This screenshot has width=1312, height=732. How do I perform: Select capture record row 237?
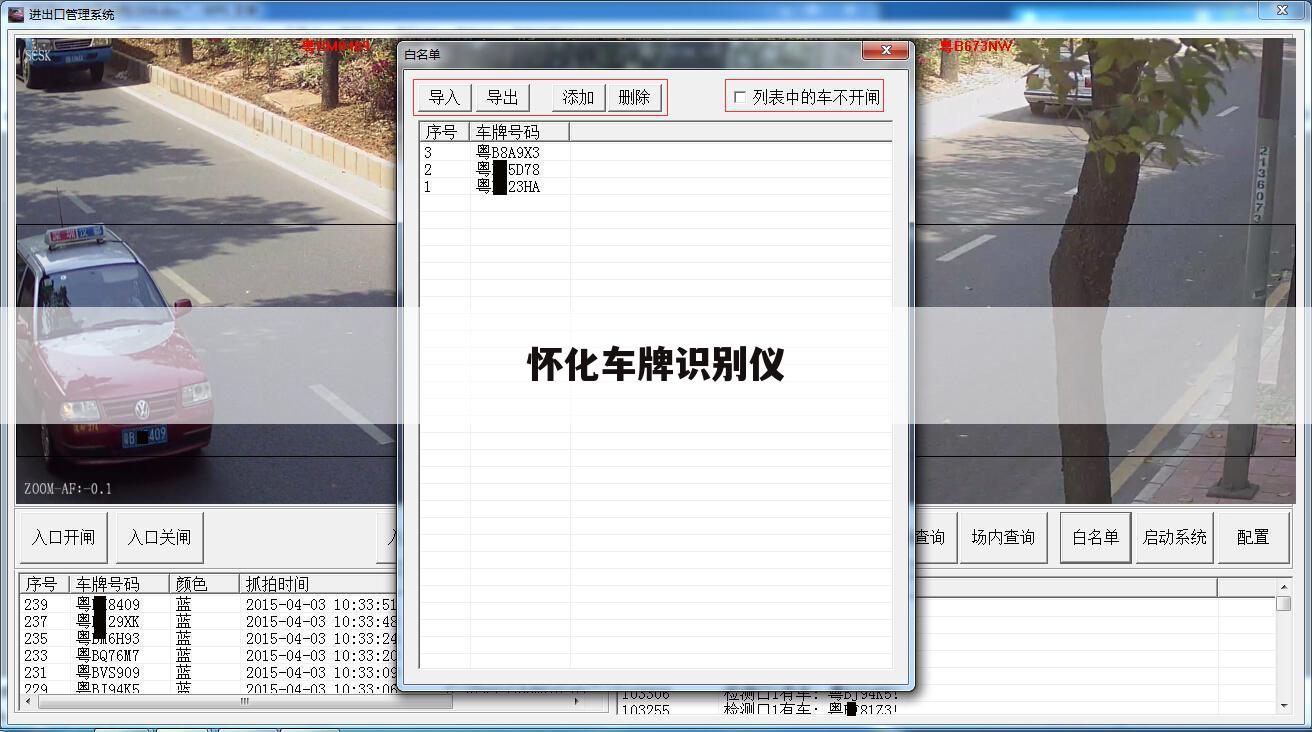pos(210,622)
